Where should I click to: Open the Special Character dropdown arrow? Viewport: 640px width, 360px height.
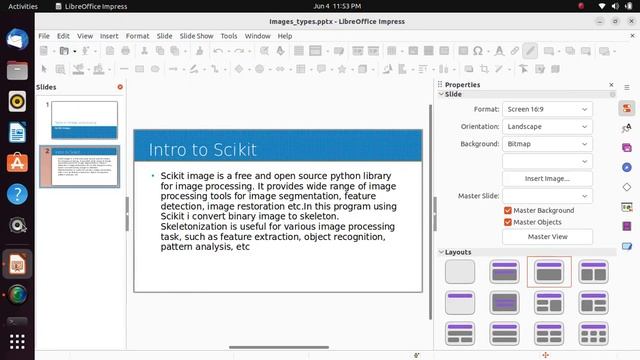pos(488,51)
